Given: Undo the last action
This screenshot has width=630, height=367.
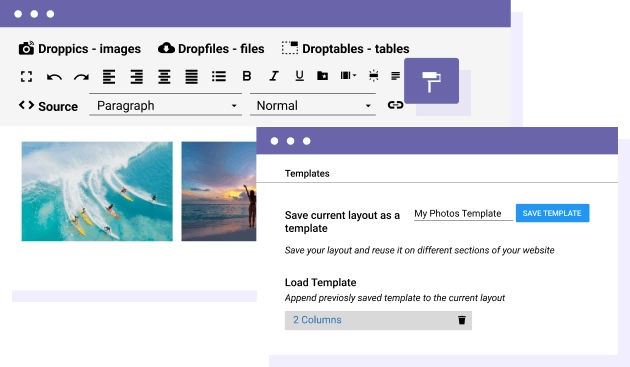Looking at the screenshot, I should click(x=54, y=77).
